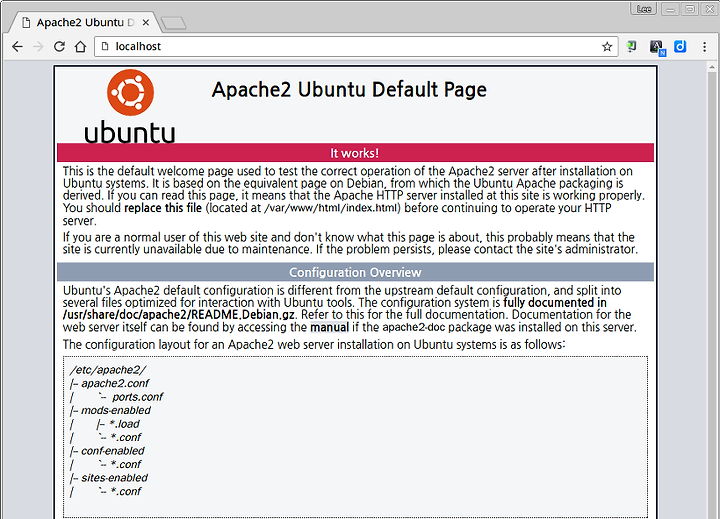Click the scrollbar up arrow
The image size is (720, 519).
tap(712, 68)
